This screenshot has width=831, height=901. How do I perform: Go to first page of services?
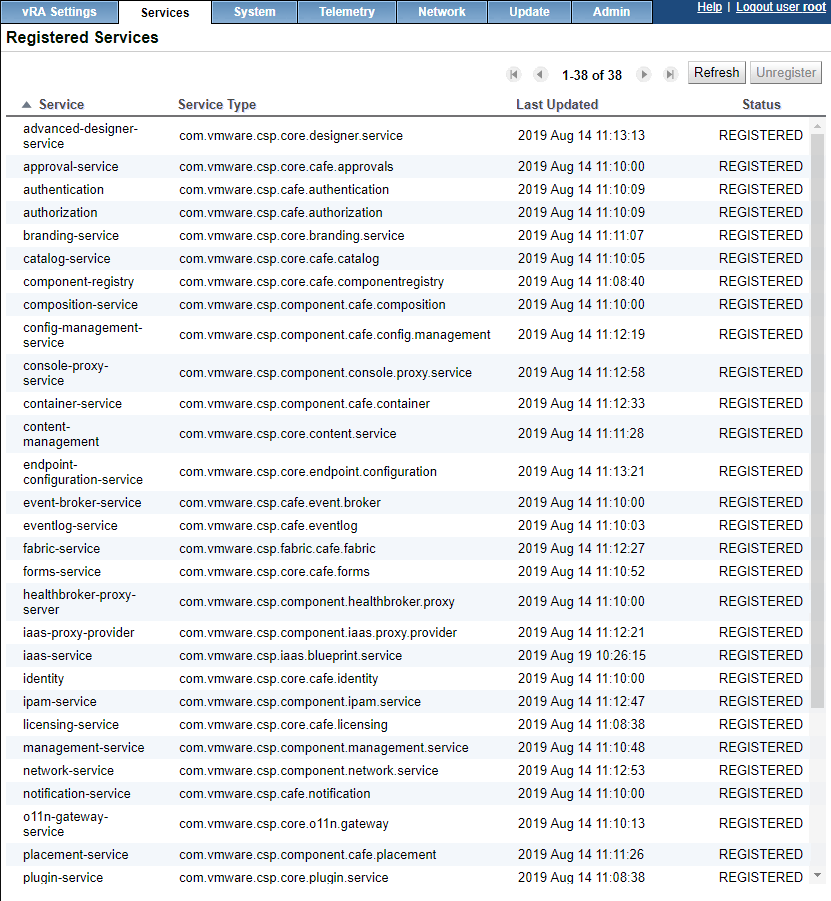coord(514,74)
